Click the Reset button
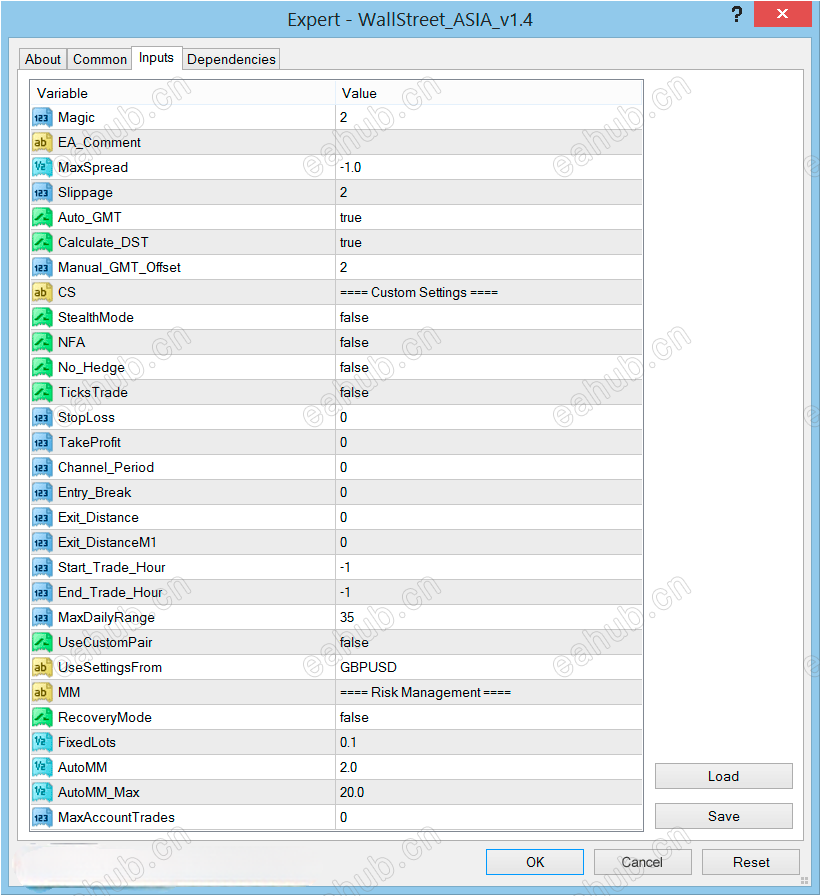 coord(751,862)
